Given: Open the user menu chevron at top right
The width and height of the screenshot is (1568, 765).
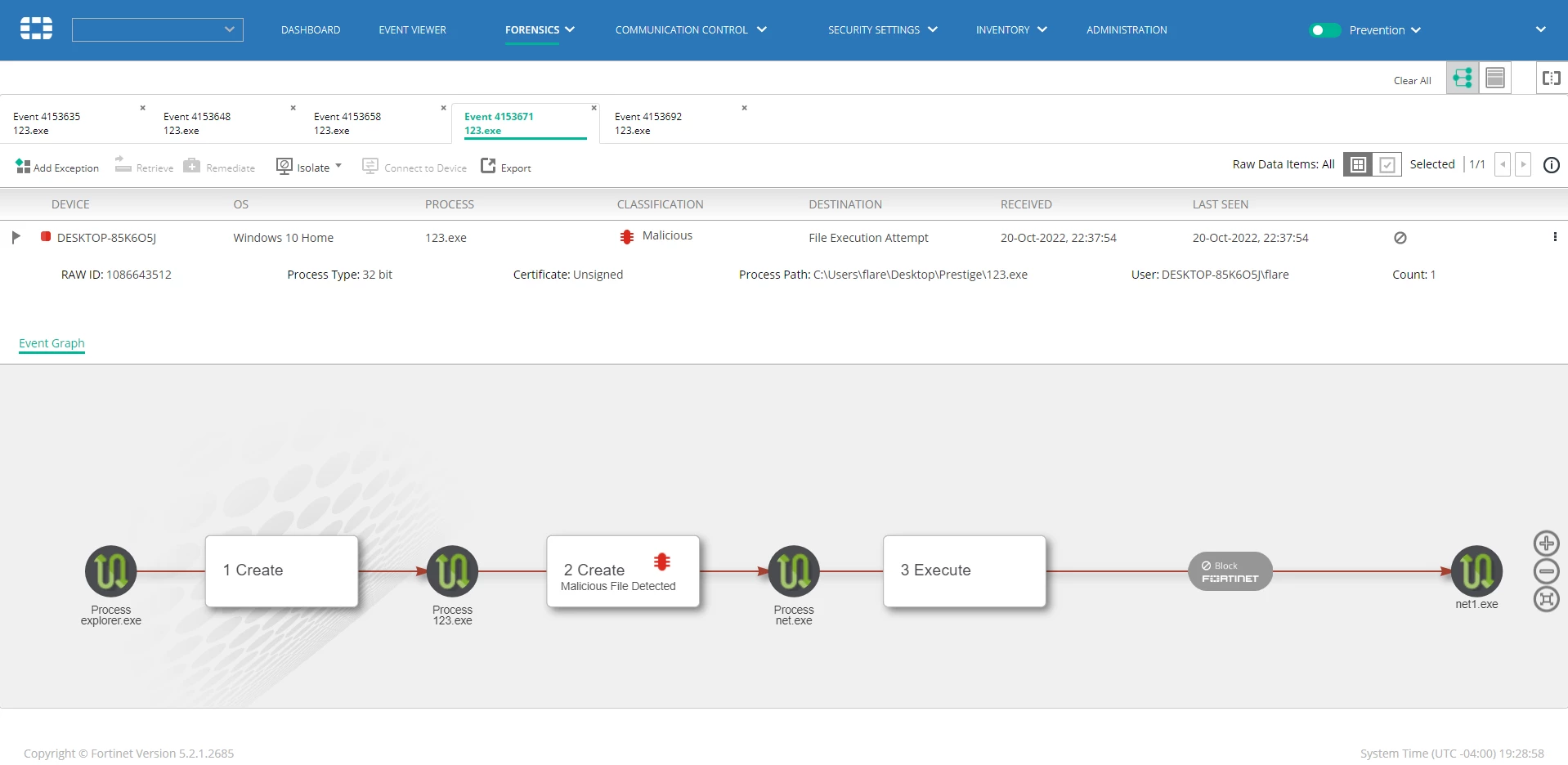Looking at the screenshot, I should [1540, 29].
